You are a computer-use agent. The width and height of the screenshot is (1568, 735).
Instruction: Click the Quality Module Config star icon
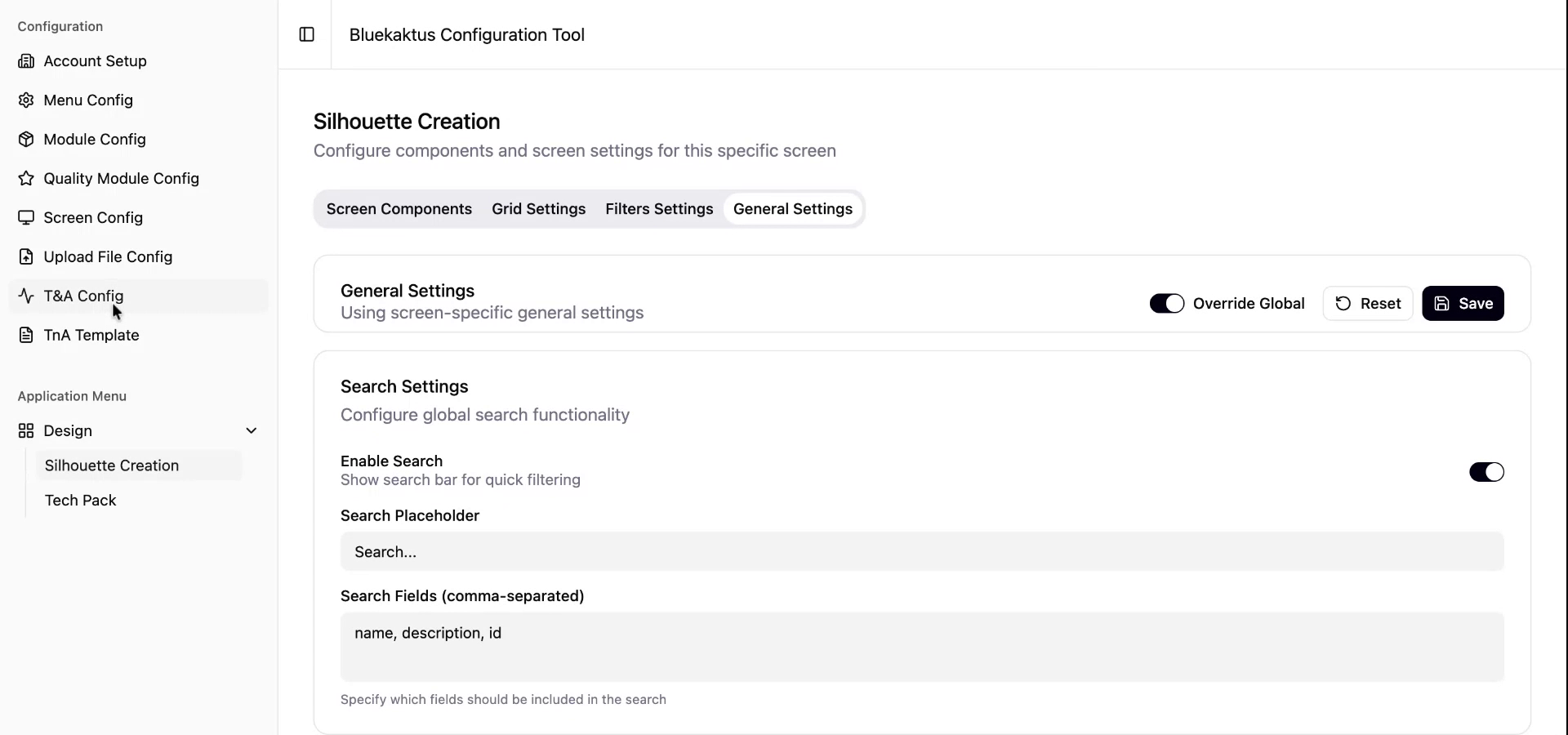pyautogui.click(x=27, y=178)
